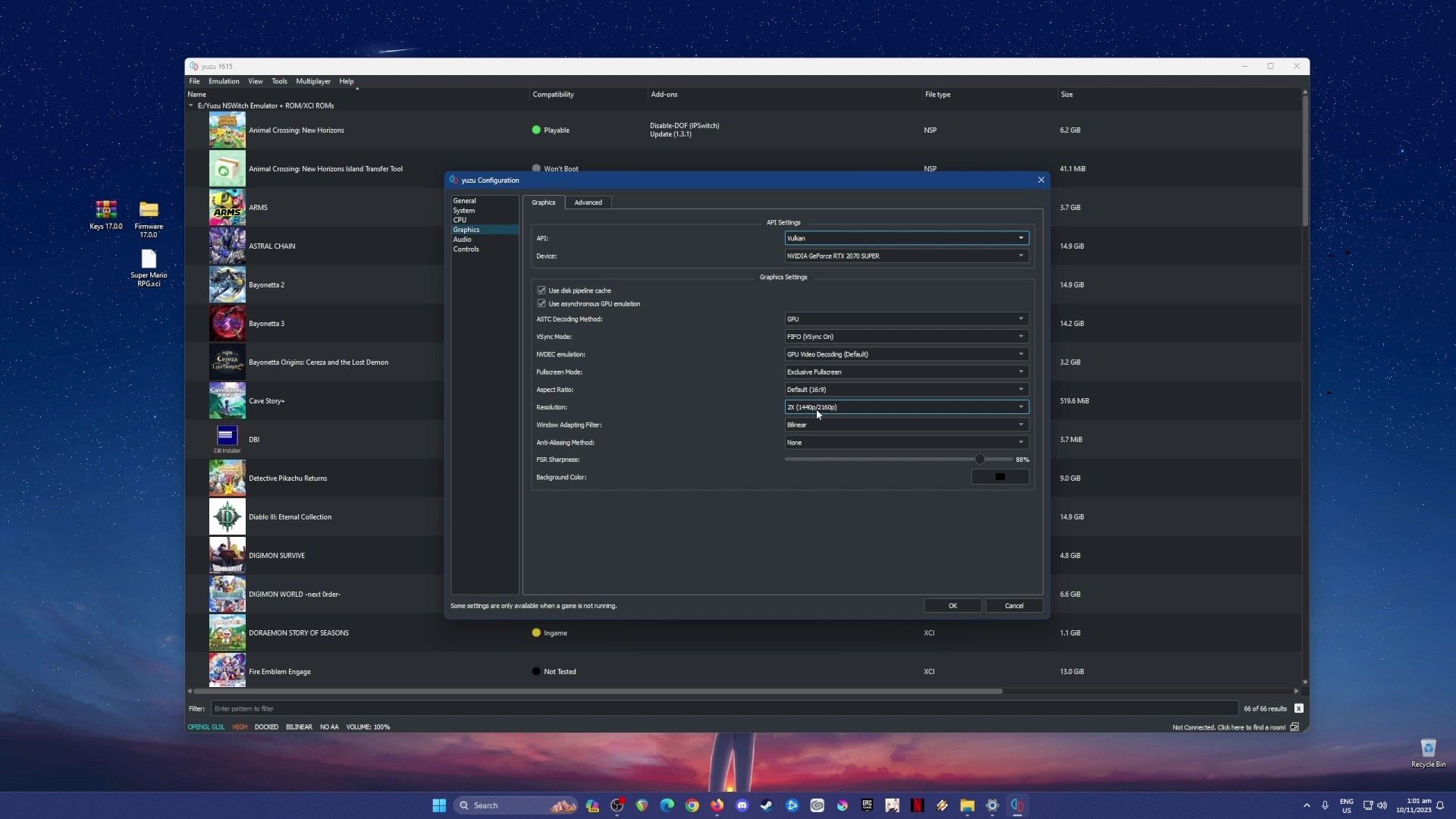Open Device dropdown showing RTX 2070 SUPER
Viewport: 1456px width, 819px height.
[906, 256]
